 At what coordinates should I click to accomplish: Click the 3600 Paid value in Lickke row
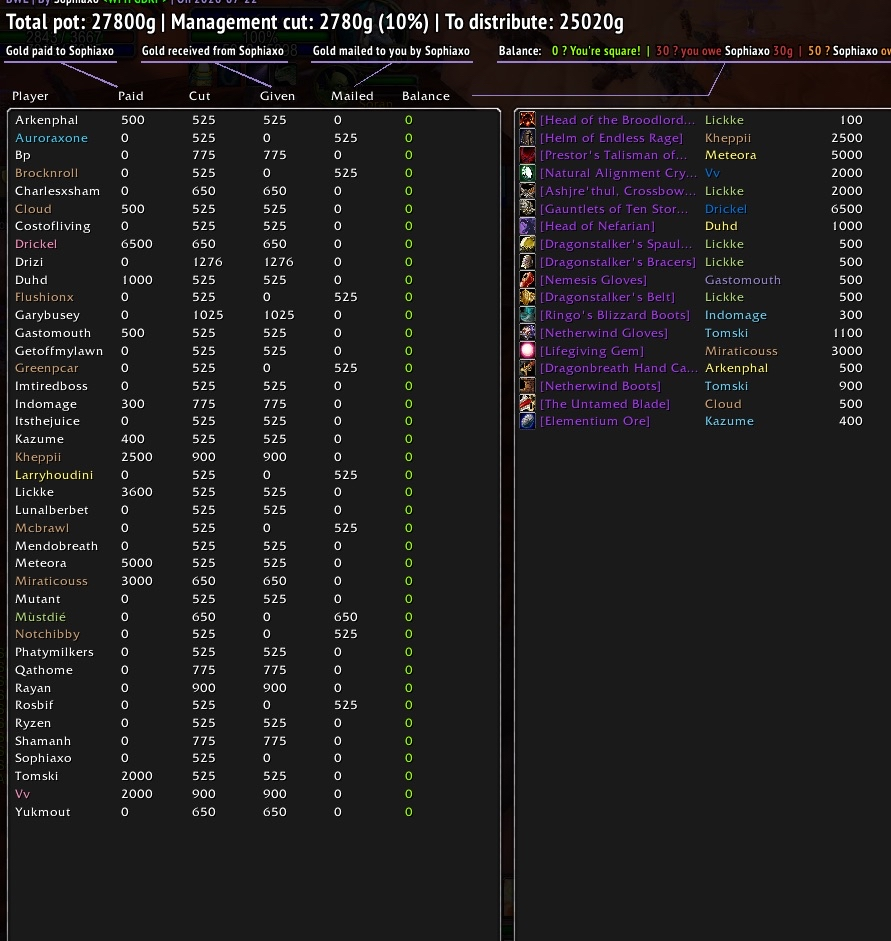[x=137, y=492]
